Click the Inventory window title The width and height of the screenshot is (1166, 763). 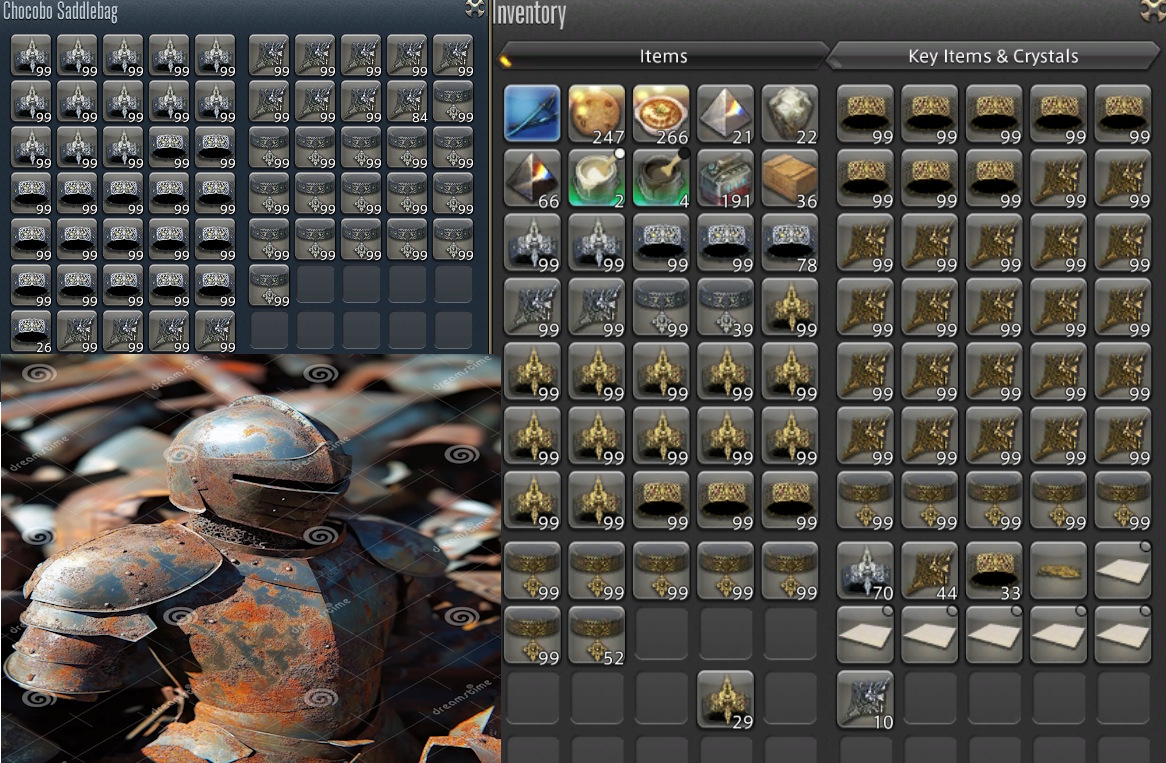(x=529, y=14)
